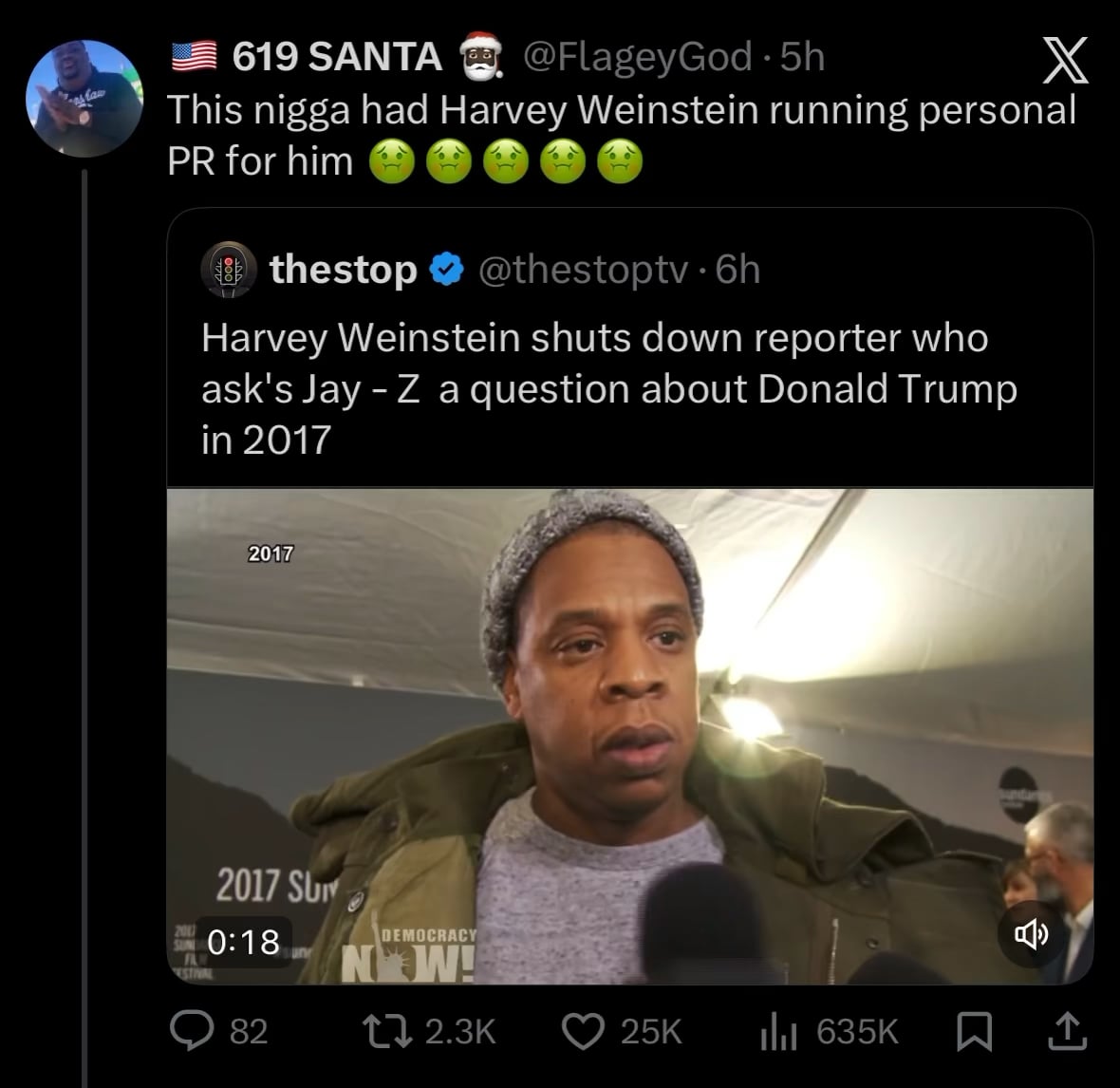
Task: Open the @thestoptv handle
Action: (583, 270)
